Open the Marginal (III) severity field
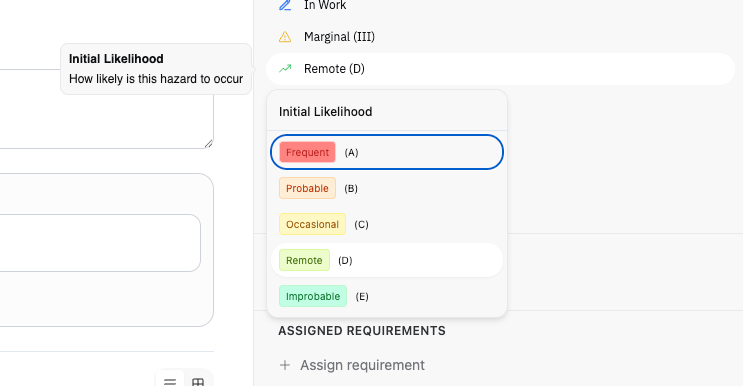The image size is (743, 386). coord(500,36)
